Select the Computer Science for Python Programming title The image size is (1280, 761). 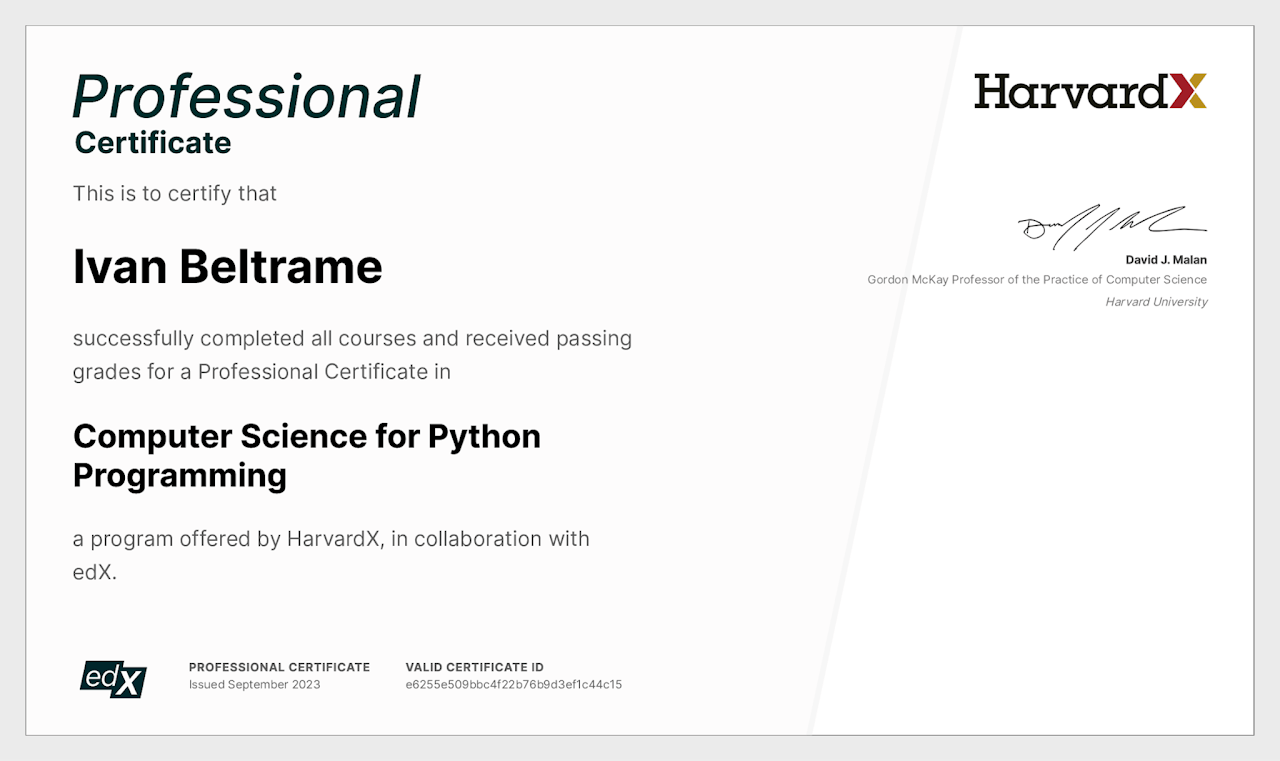point(306,455)
